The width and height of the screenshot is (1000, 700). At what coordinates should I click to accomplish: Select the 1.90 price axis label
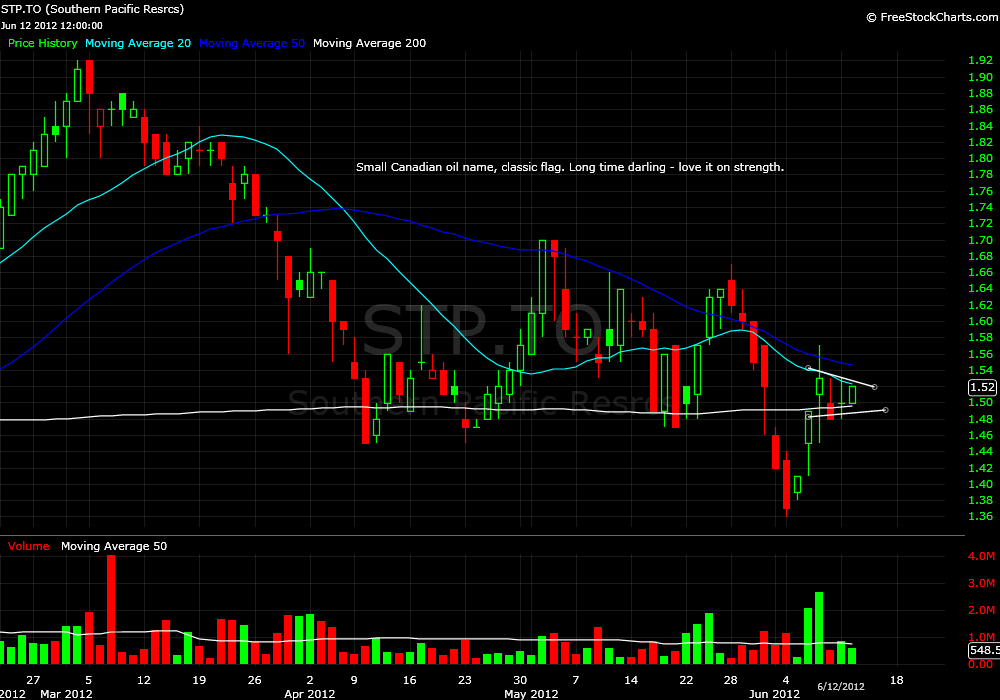point(980,77)
